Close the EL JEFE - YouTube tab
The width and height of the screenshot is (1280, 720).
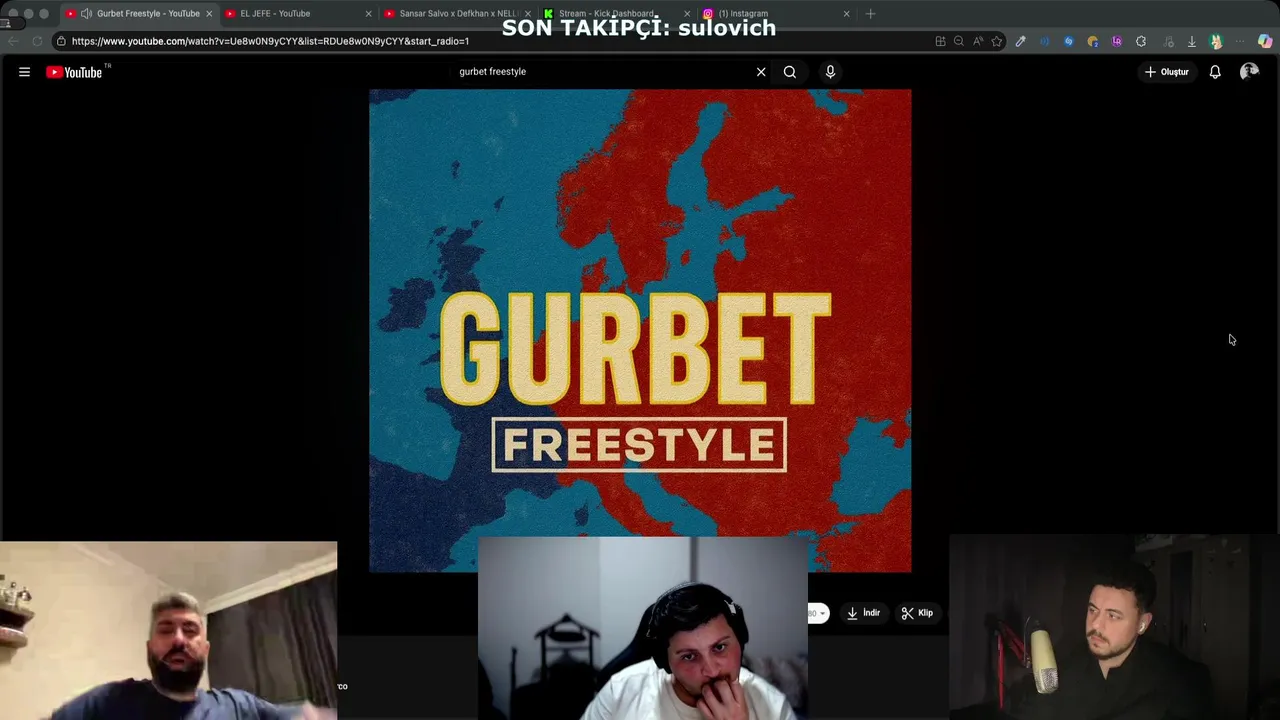pyautogui.click(x=368, y=14)
